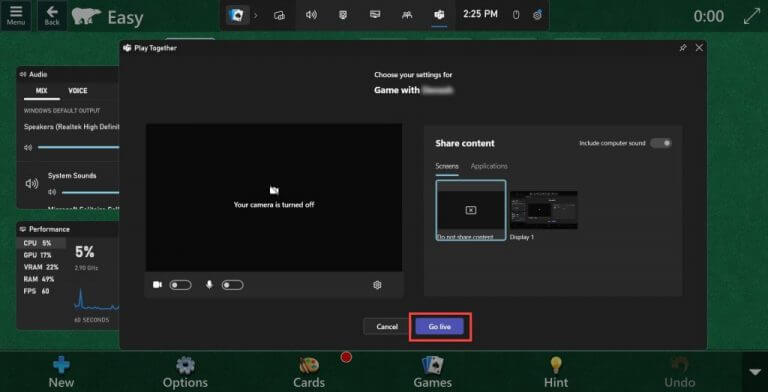Image resolution: width=768 pixels, height=392 pixels.
Task: Select CPU 5% in Performance widget
Action: point(41,243)
